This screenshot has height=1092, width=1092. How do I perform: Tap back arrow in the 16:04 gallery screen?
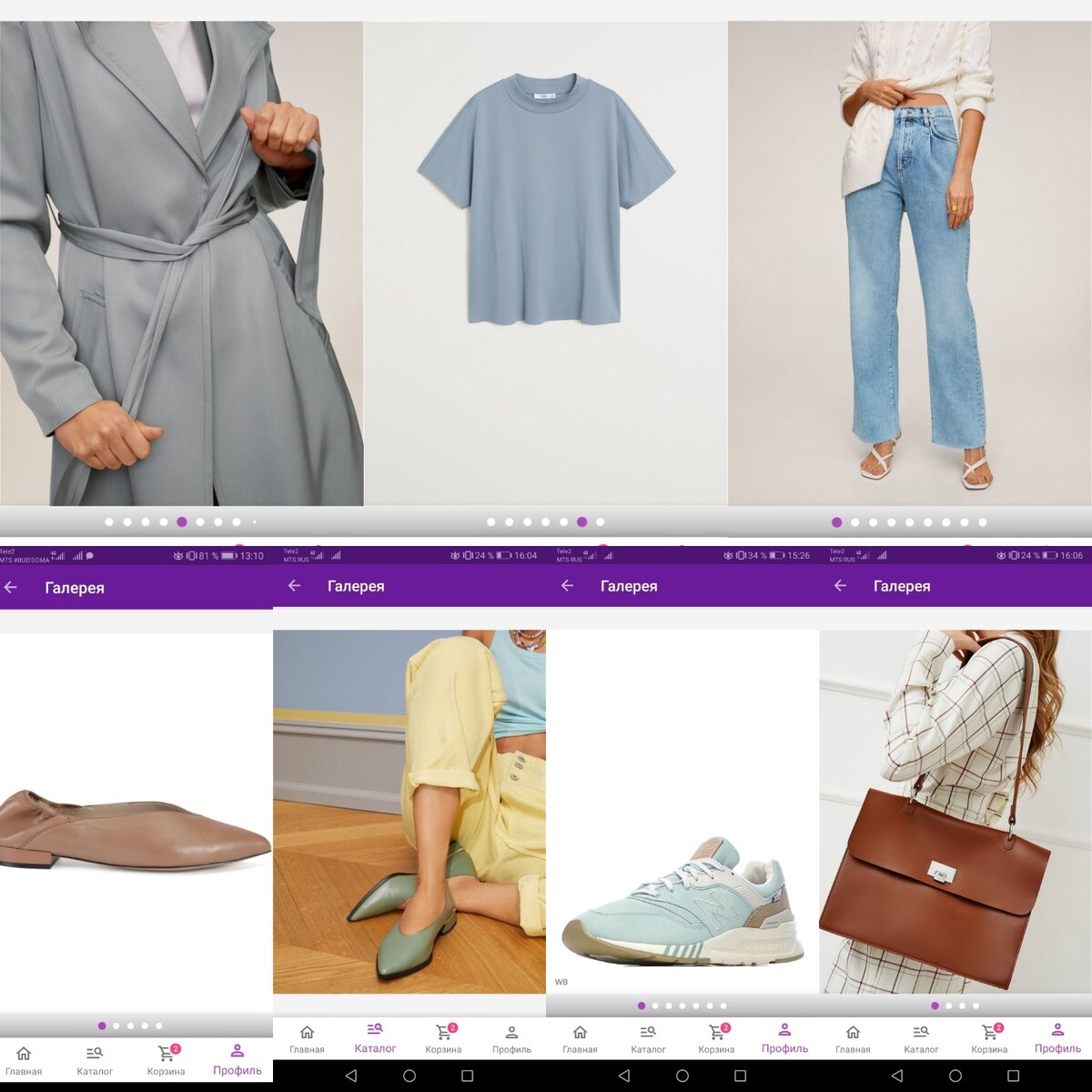[294, 585]
